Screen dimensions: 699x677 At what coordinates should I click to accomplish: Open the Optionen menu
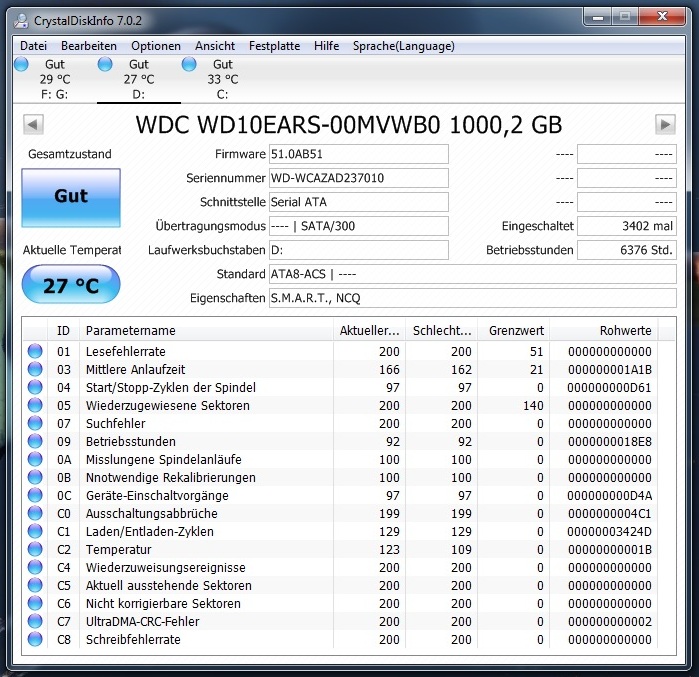(156, 46)
